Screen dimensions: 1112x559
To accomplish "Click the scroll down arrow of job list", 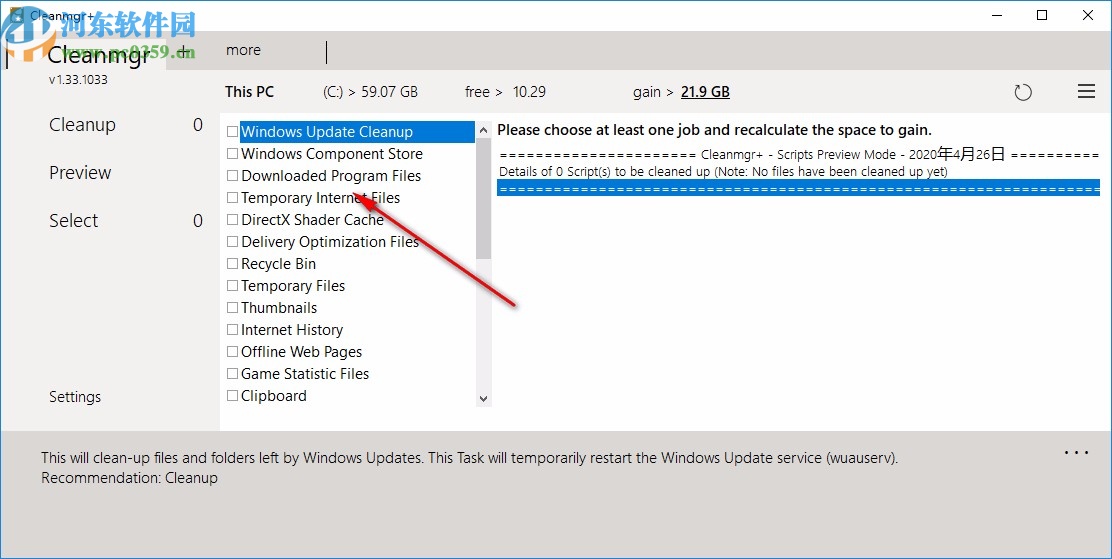I will click(x=484, y=398).
